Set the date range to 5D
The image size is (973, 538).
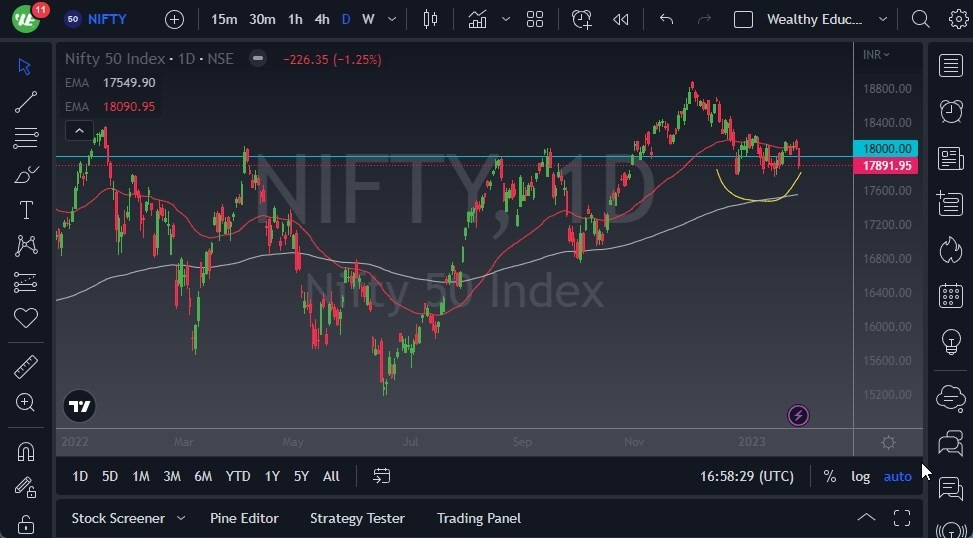click(110, 477)
